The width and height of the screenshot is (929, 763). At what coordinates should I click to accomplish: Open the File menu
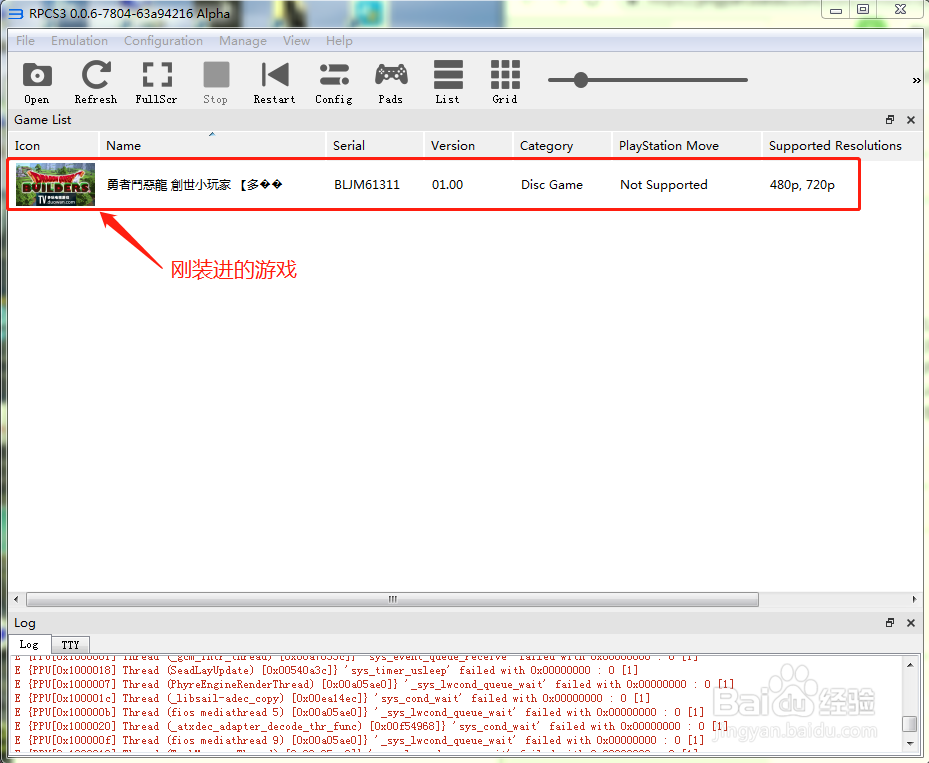tap(25, 41)
